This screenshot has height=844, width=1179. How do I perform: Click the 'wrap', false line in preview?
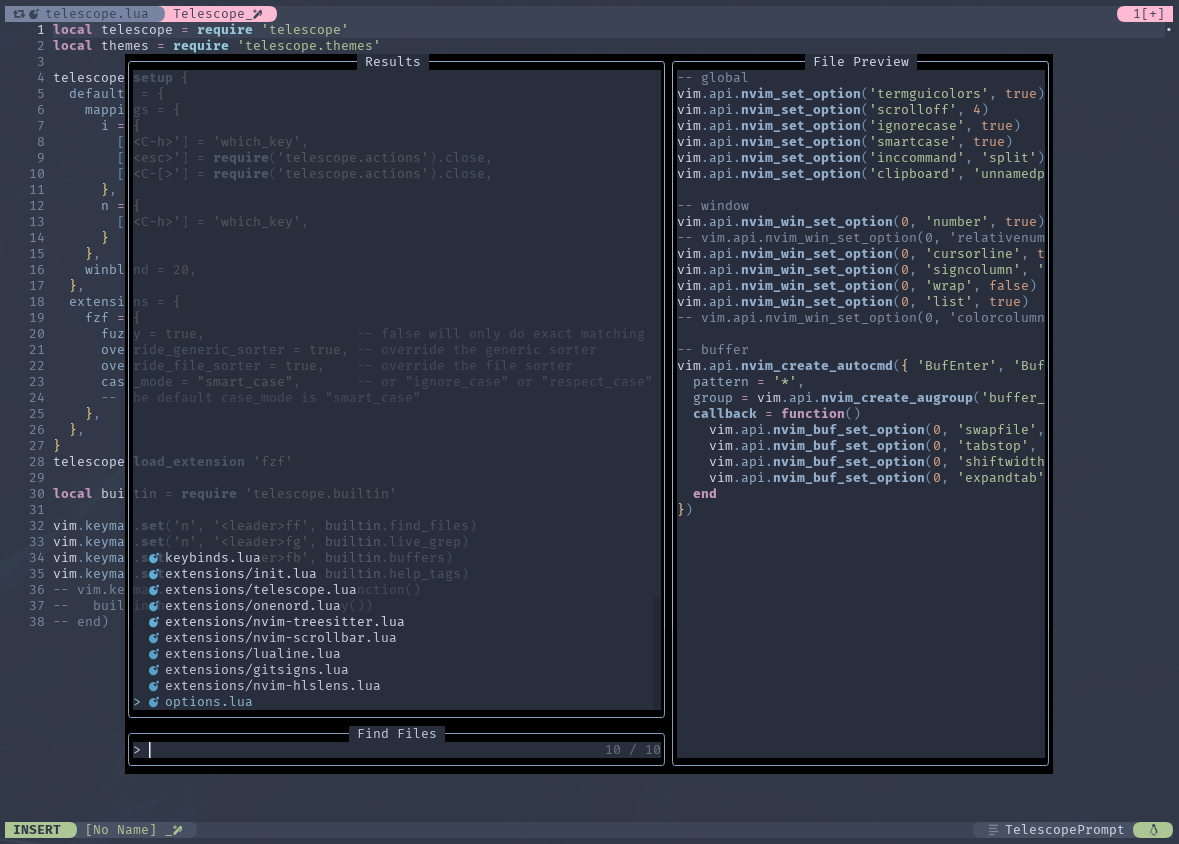pos(856,285)
